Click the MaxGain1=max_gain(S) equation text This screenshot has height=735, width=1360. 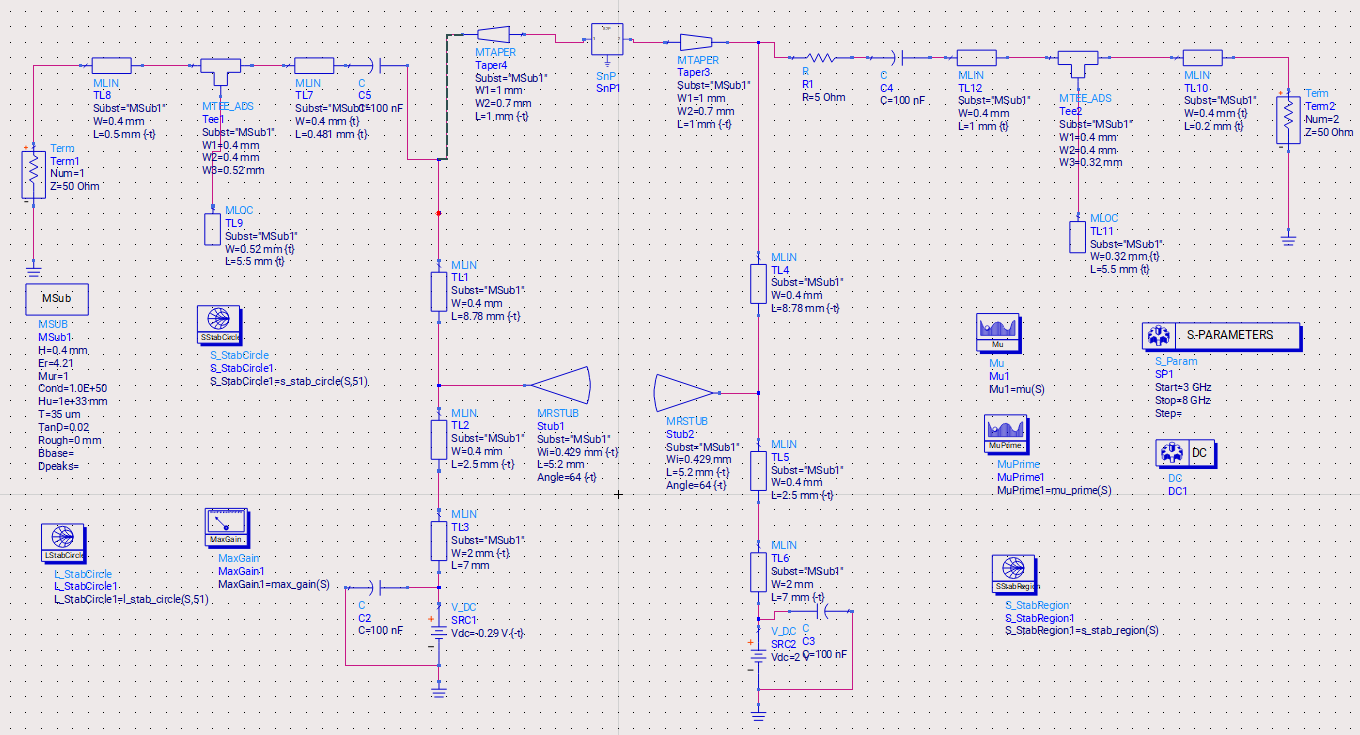click(x=273, y=584)
